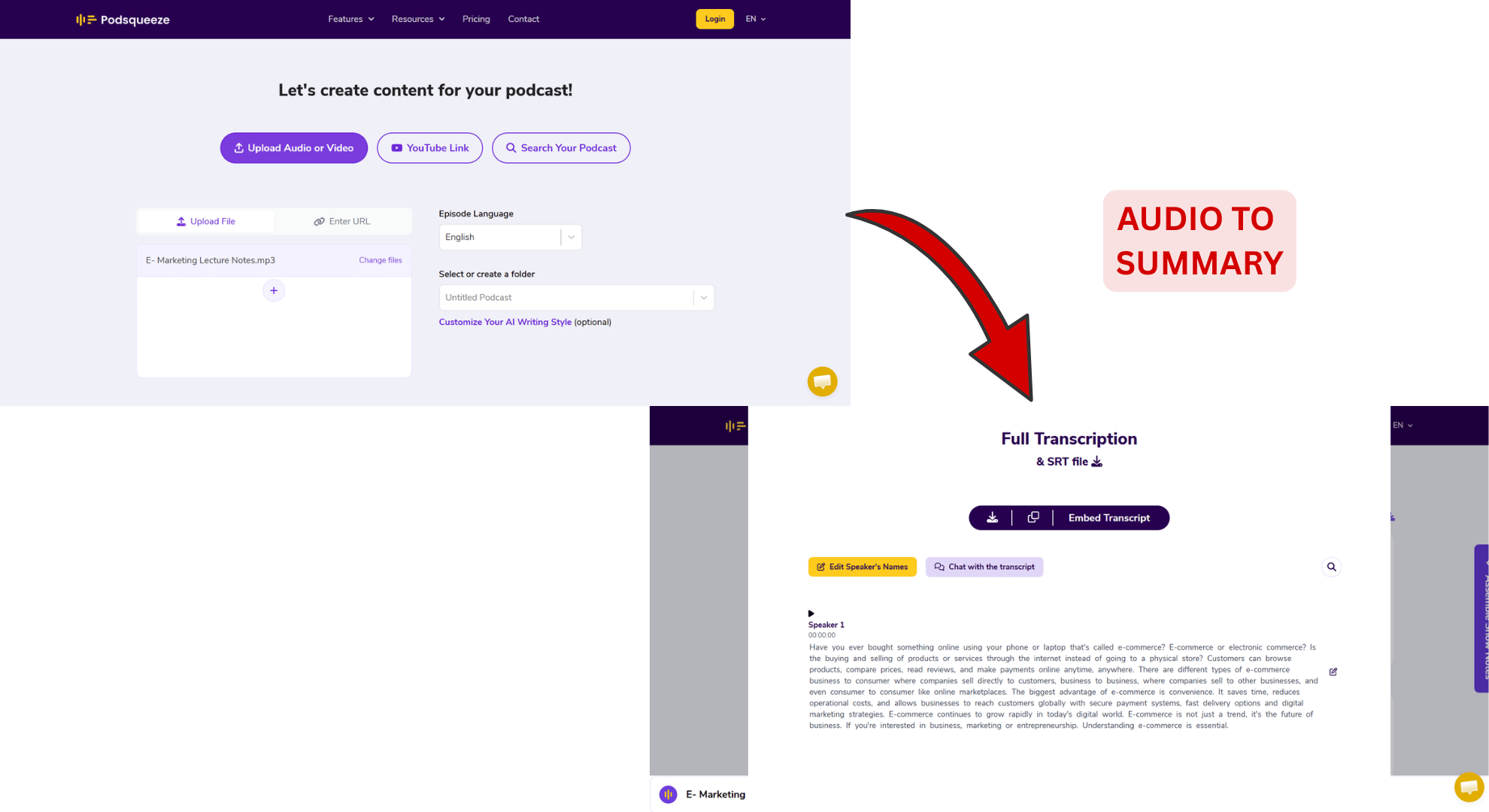Download the SRT file via the download icon
The image size is (1489, 812).
pos(1097,461)
